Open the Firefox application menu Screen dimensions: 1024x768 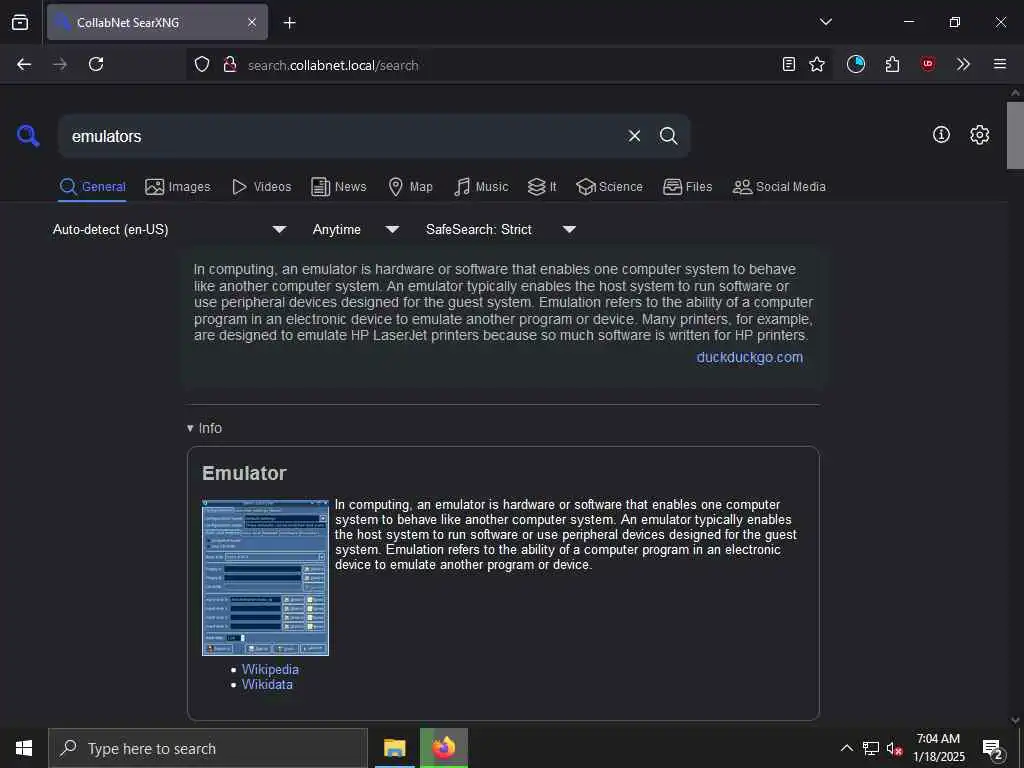tap(1000, 64)
